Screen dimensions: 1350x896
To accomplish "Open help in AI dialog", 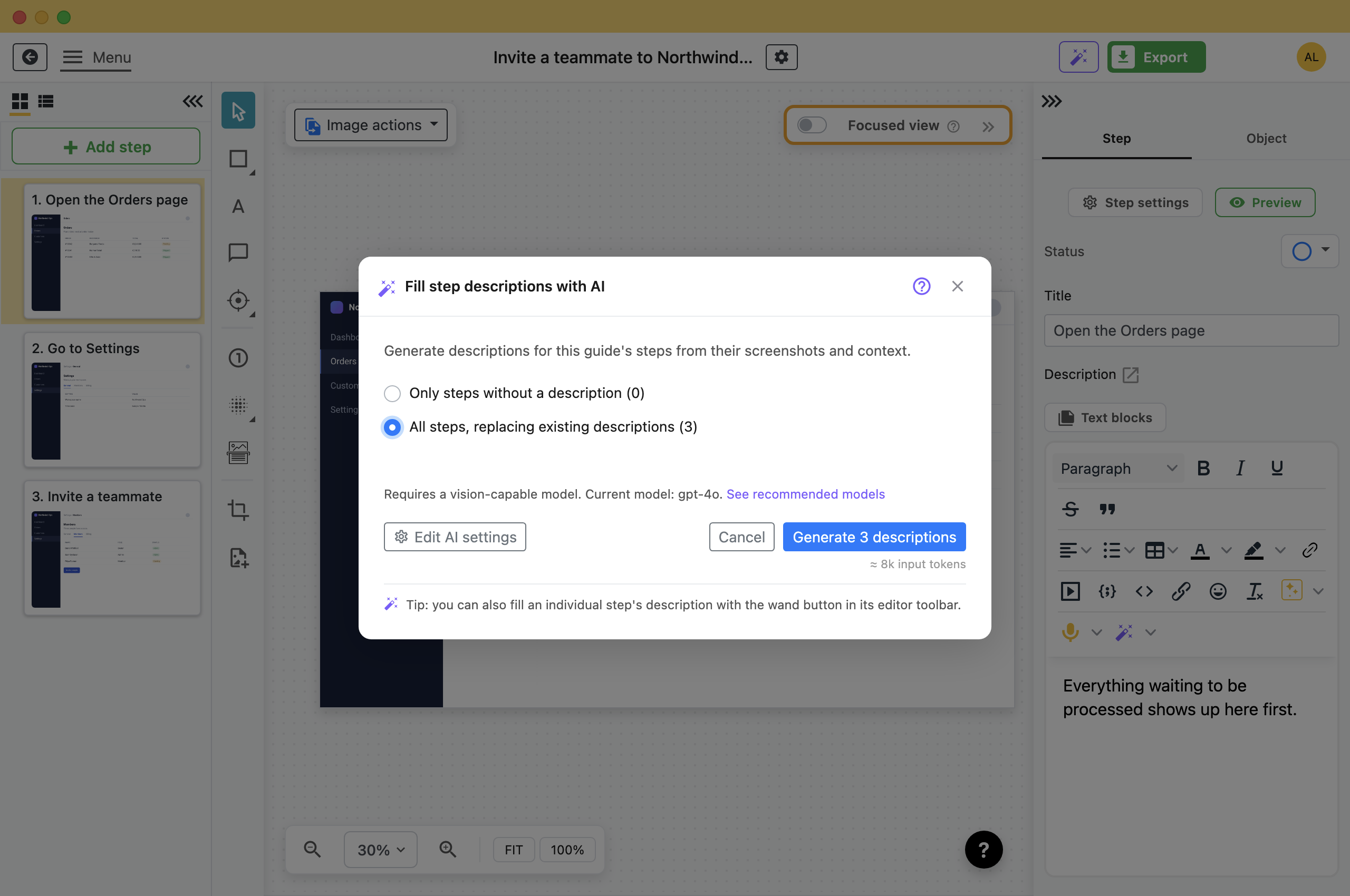I will (921, 286).
